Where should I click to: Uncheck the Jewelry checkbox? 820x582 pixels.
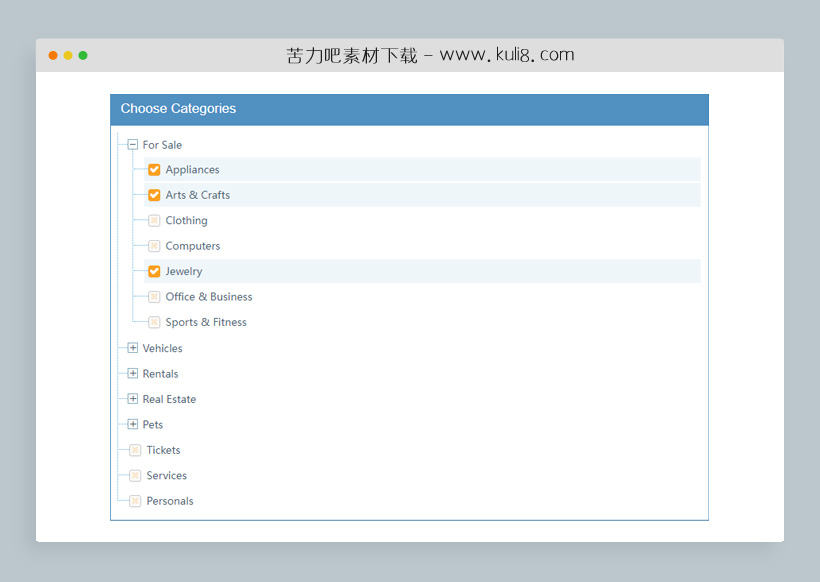[154, 272]
